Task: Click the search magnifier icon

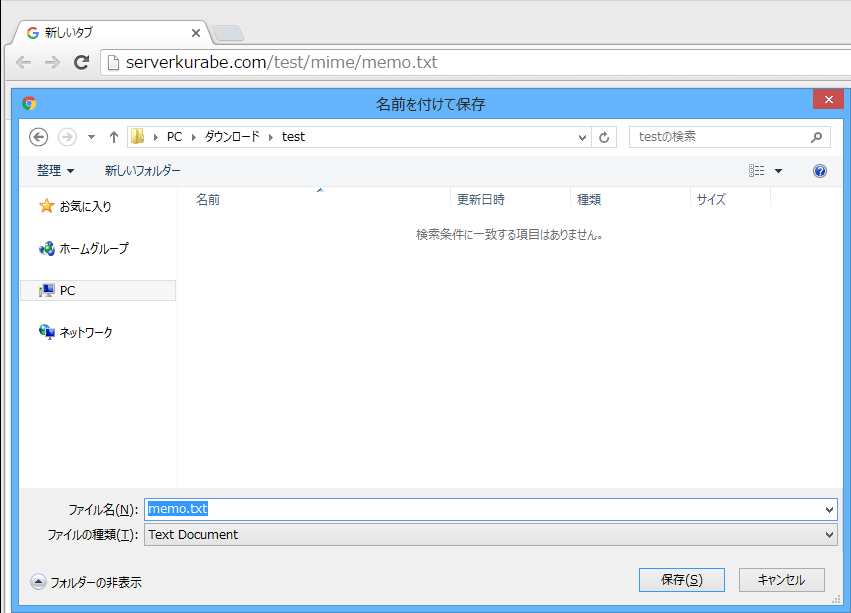Action: point(816,137)
